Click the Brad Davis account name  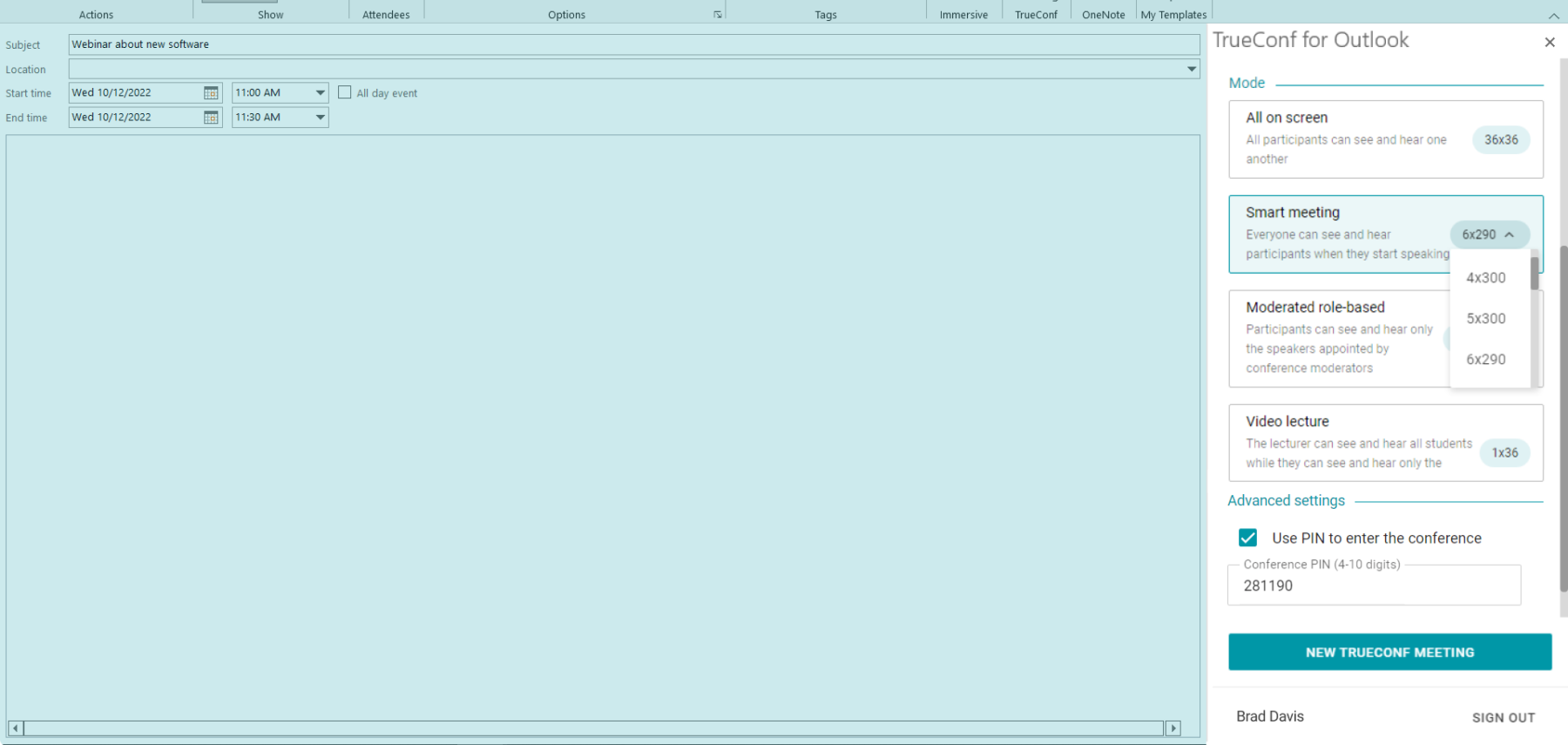(1270, 716)
